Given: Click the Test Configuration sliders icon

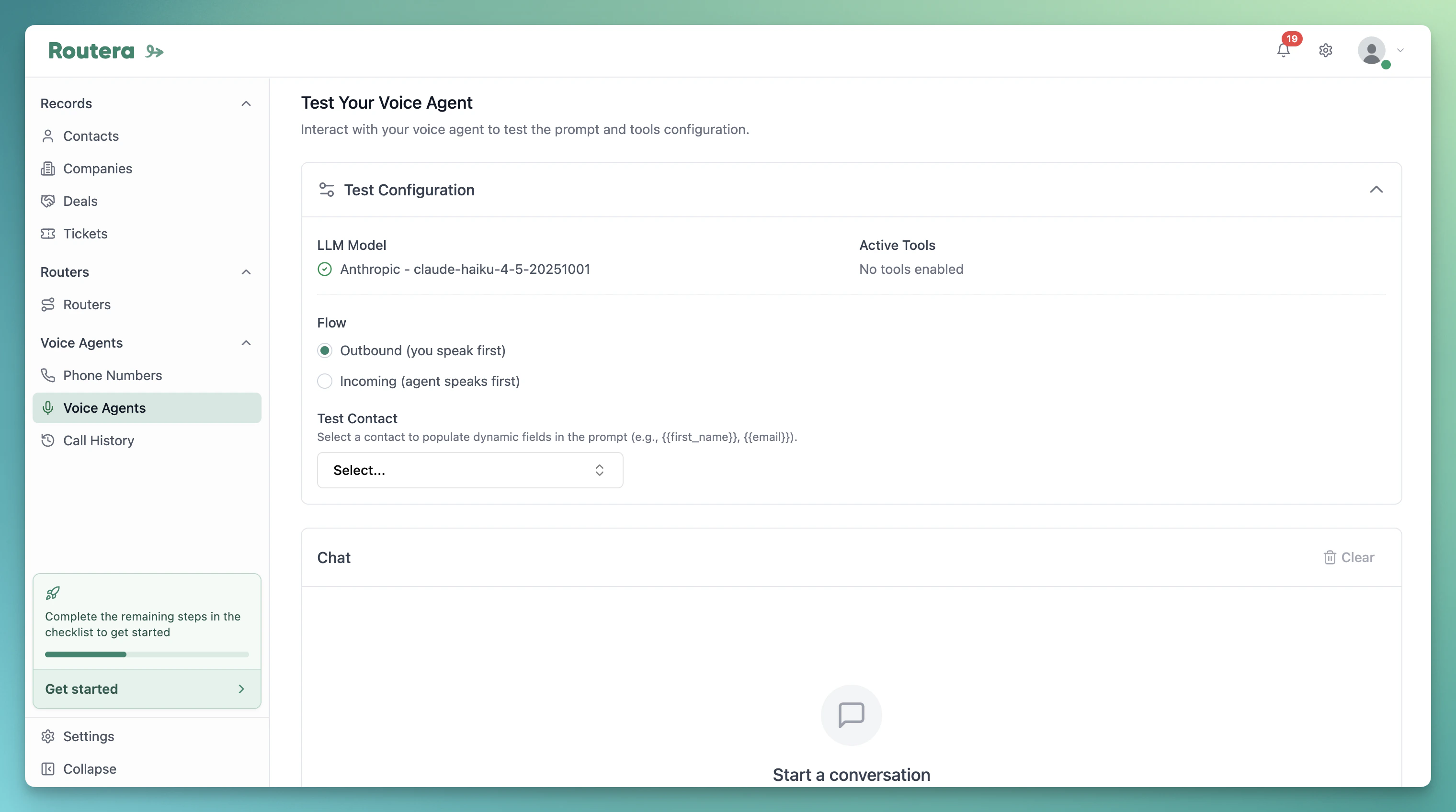Looking at the screenshot, I should pos(327,190).
